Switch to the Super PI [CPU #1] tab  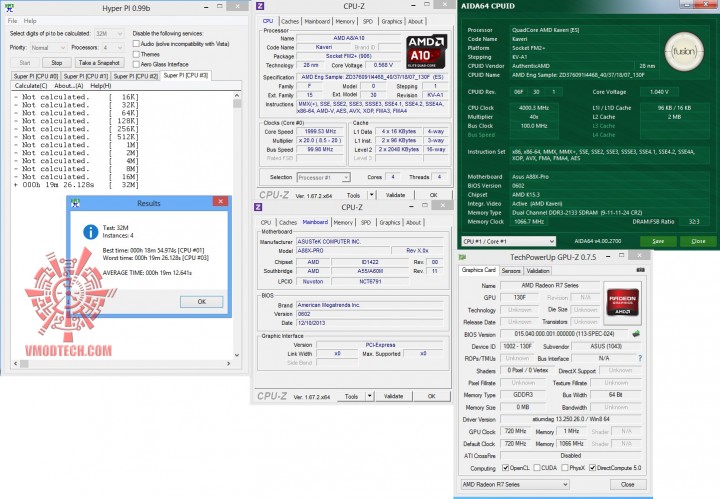[x=85, y=76]
